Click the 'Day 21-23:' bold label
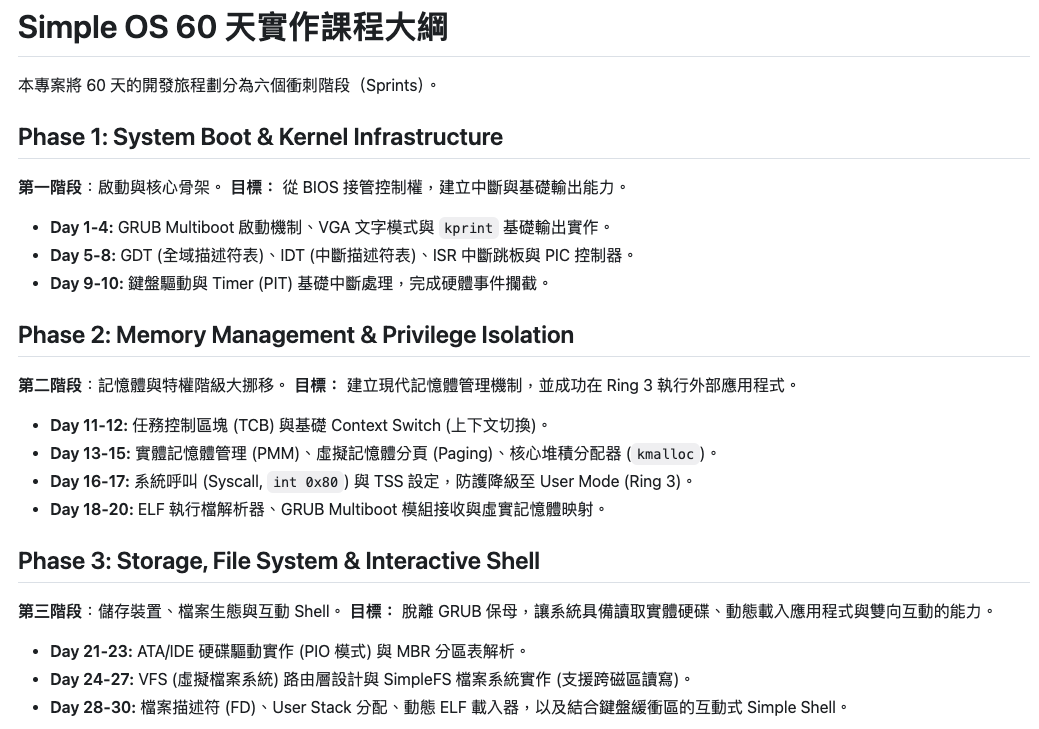Screen dimensions: 1039x729 [x=91, y=651]
